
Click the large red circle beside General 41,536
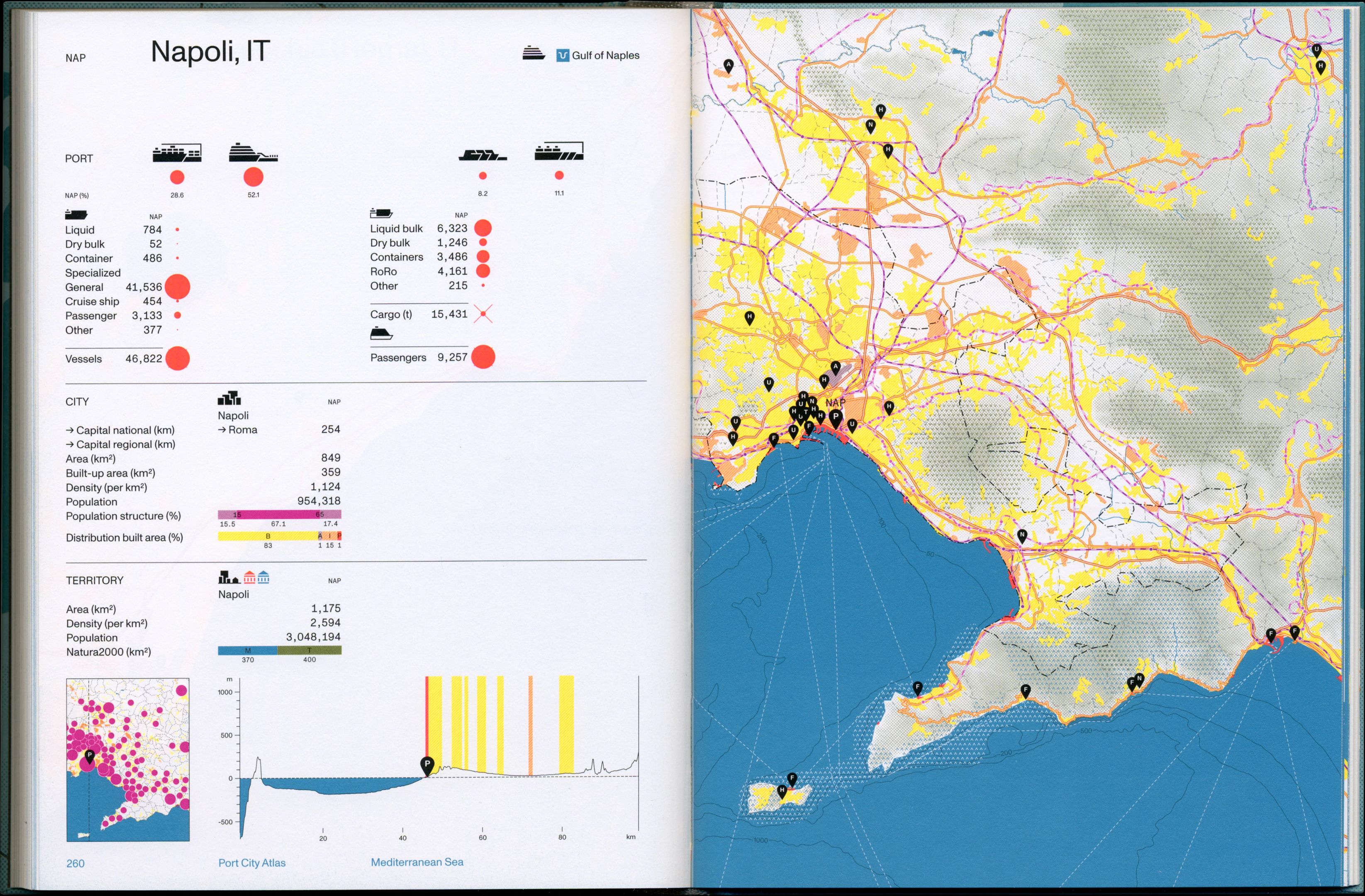[x=177, y=287]
